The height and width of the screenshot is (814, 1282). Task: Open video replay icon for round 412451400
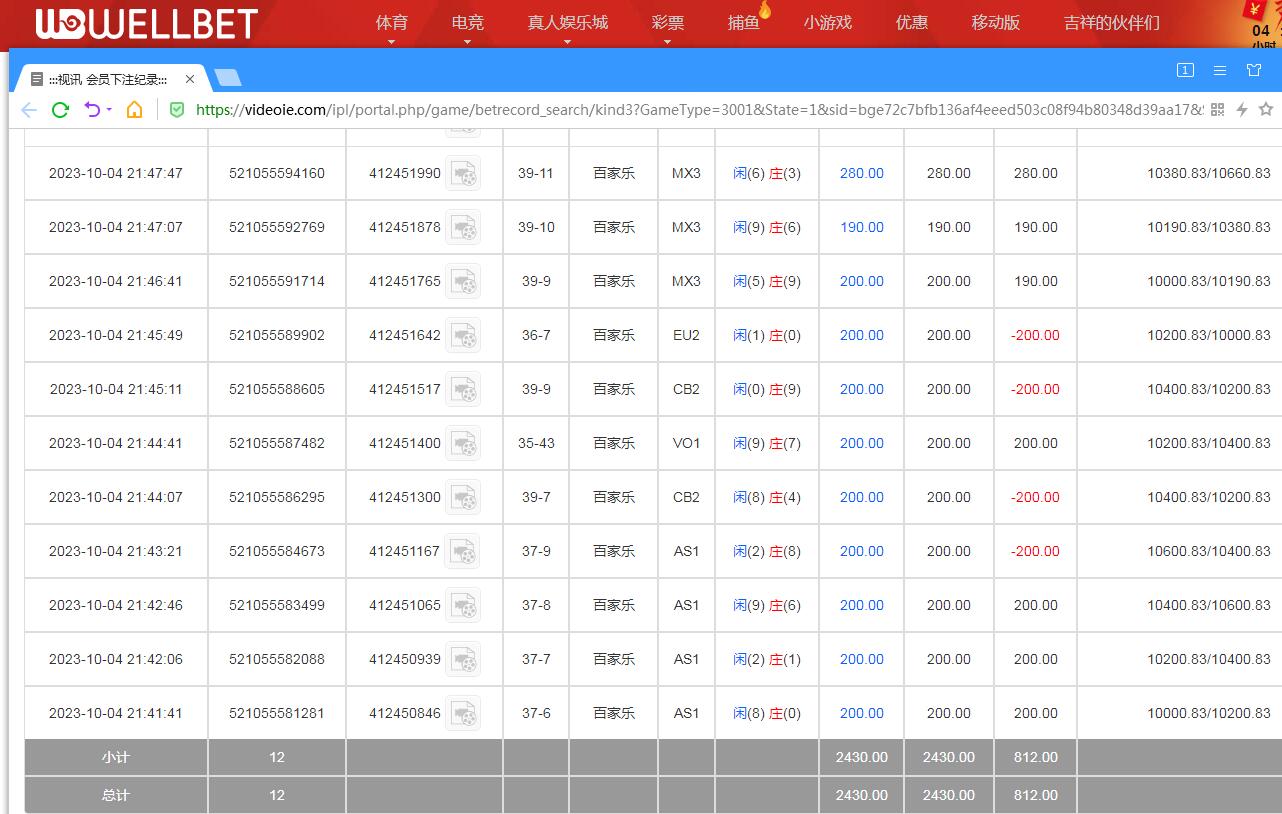coord(463,443)
